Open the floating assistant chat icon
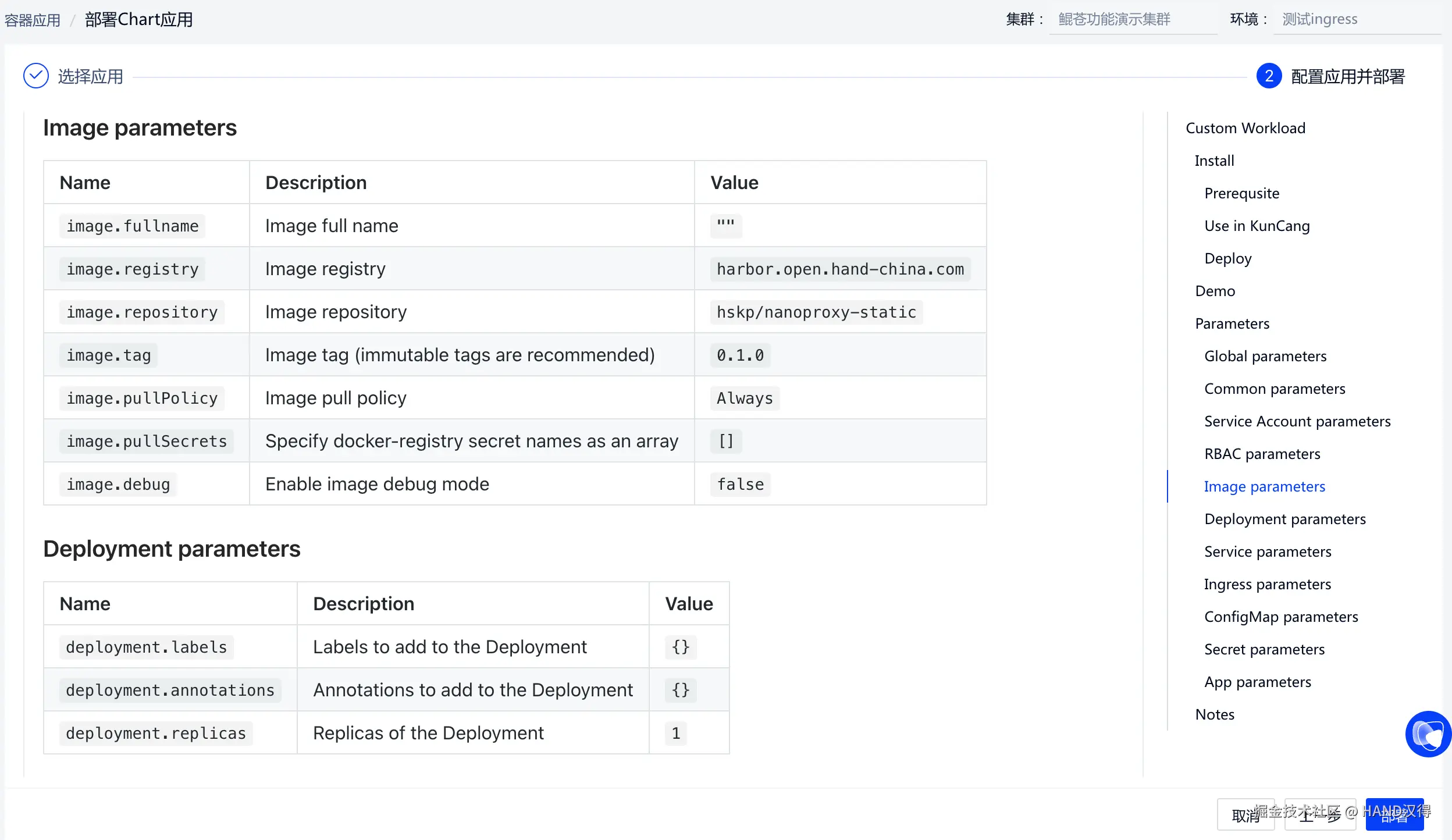The height and width of the screenshot is (840, 1452). tap(1428, 734)
